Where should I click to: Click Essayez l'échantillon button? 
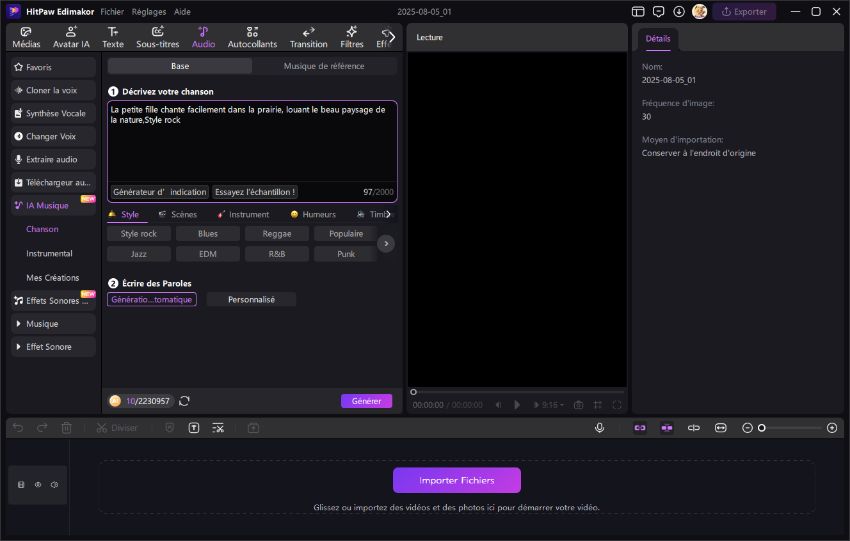pos(255,192)
